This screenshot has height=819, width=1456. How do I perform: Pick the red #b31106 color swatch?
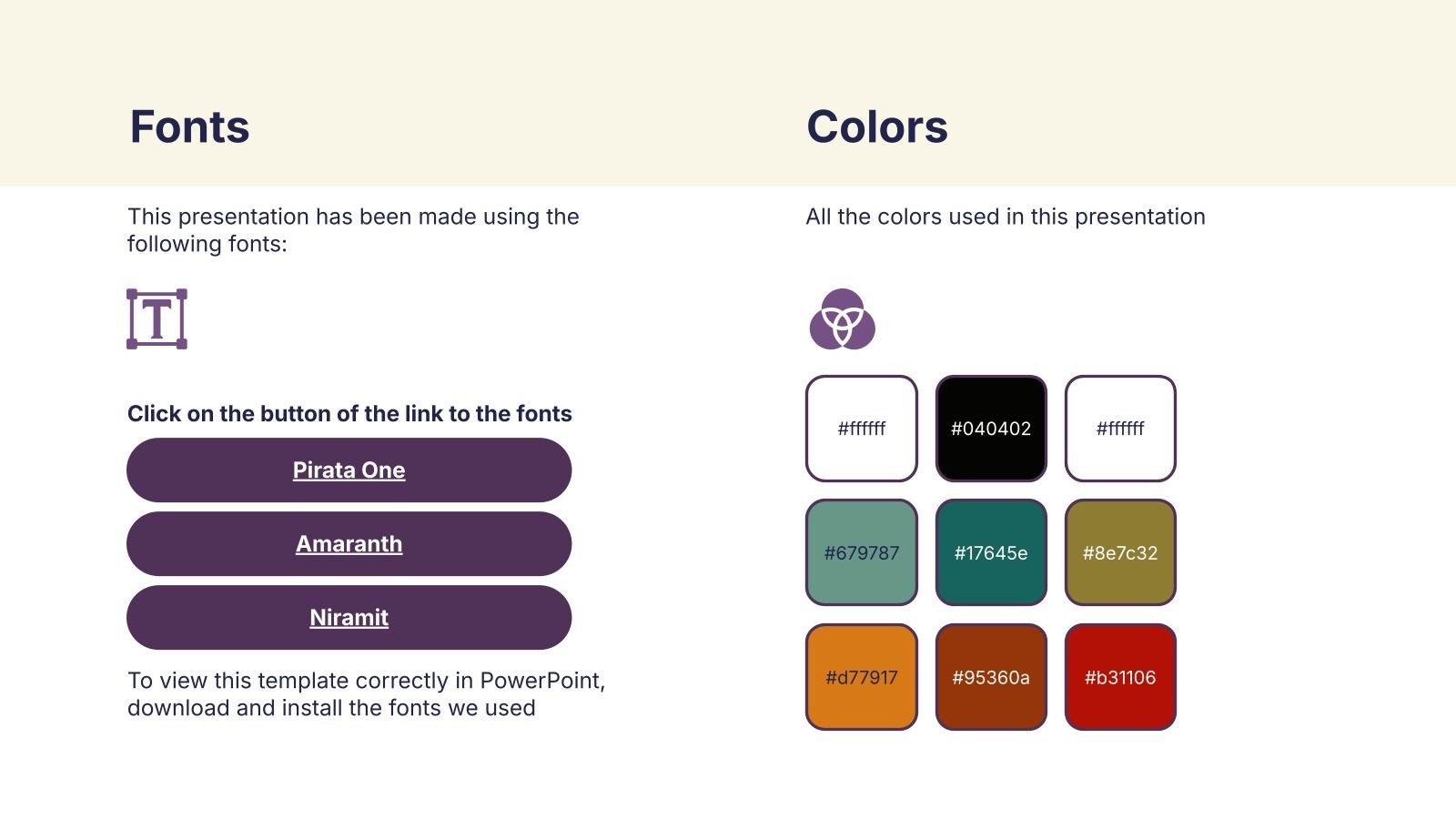1120,677
